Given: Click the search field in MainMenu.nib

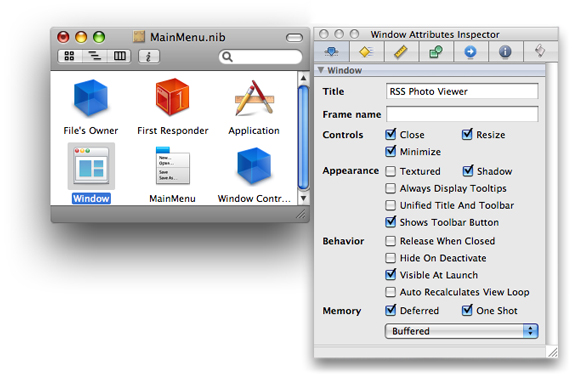Looking at the screenshot, I should pos(260,57).
